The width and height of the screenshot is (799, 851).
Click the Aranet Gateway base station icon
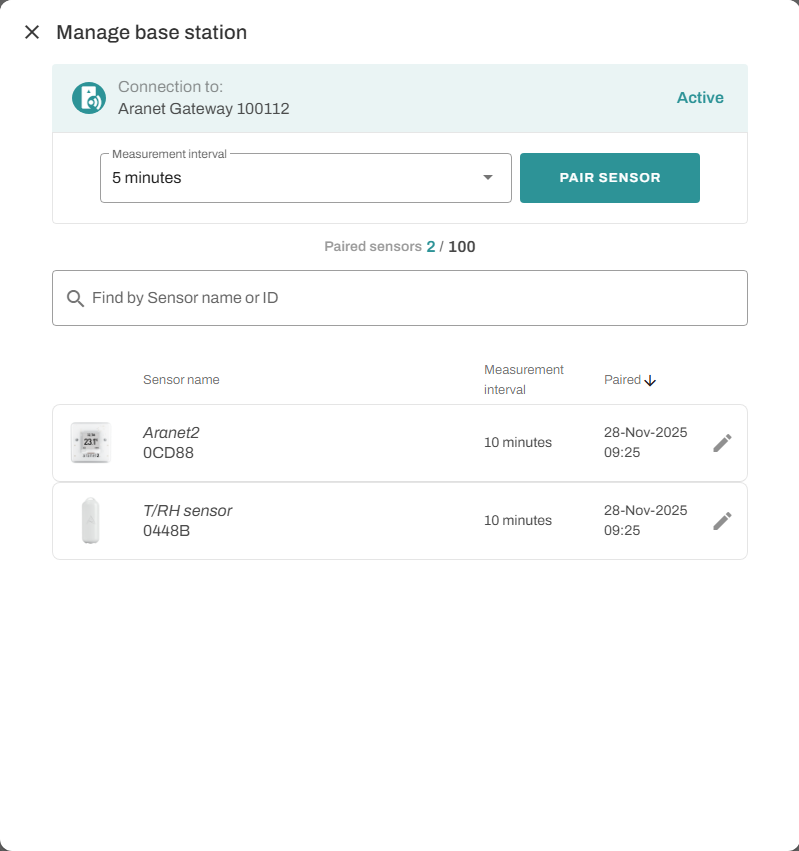click(x=89, y=98)
